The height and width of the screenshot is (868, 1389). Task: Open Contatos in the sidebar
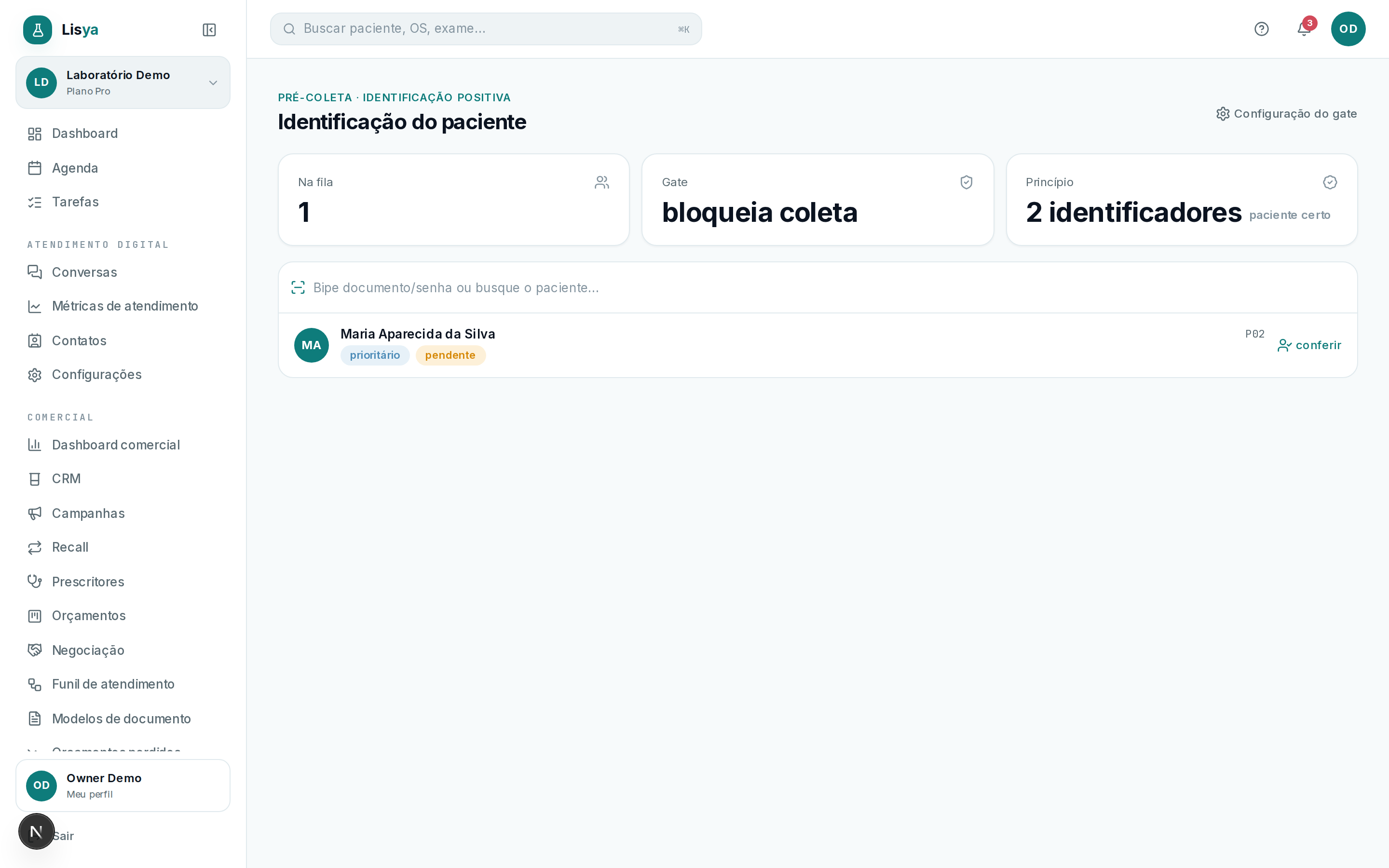coord(123,341)
